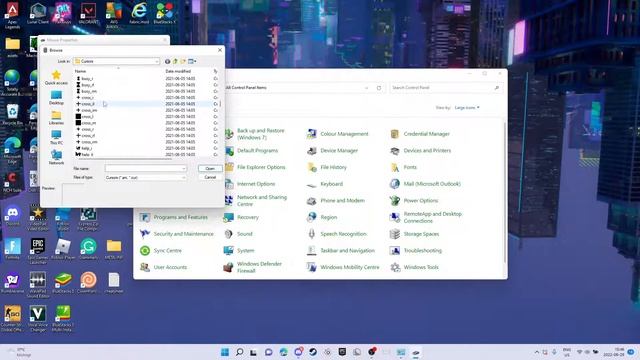Expand Control Panel address bar history dropdown
The width and height of the screenshot is (640, 360).
click(367, 88)
